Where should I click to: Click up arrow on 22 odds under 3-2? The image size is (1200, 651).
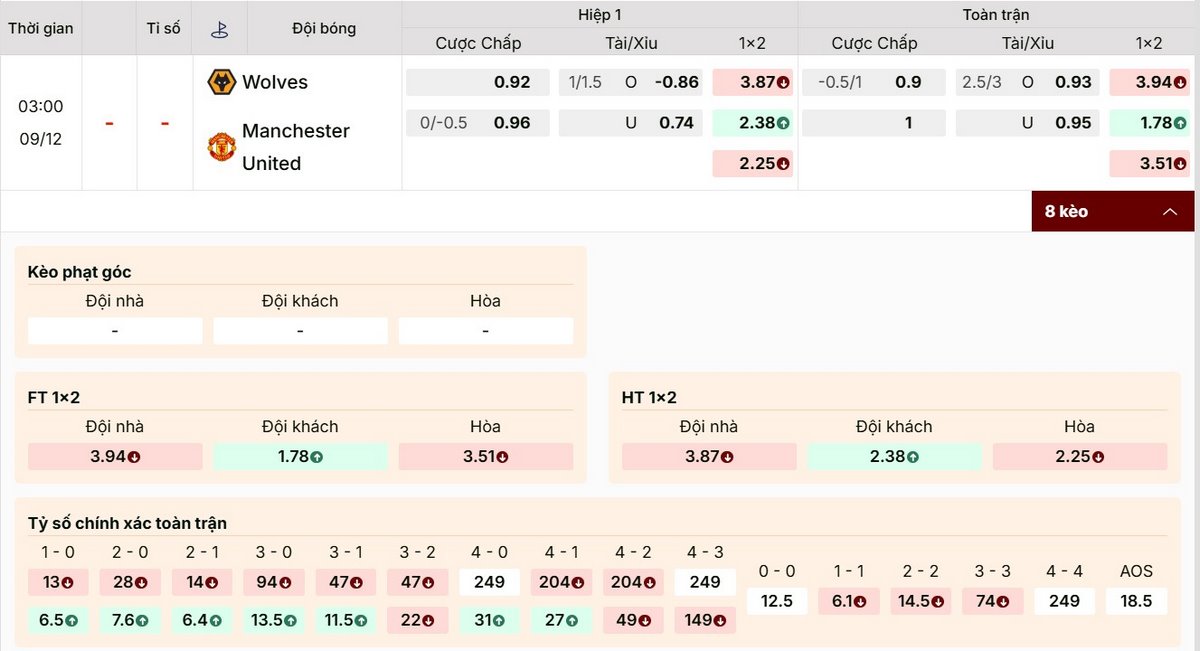[x=428, y=620]
